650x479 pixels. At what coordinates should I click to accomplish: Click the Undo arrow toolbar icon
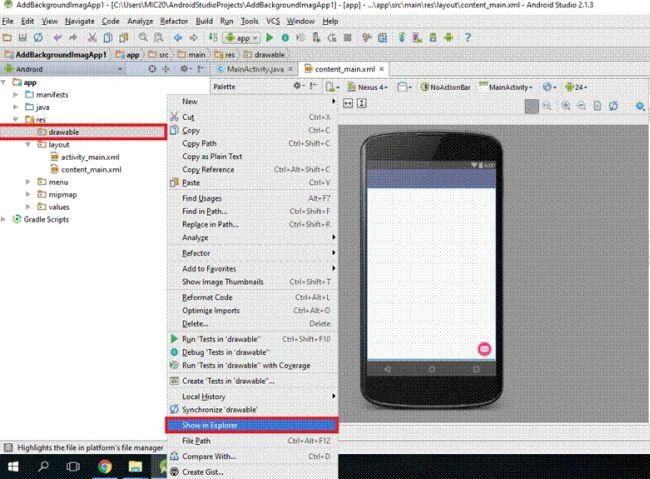point(57,38)
